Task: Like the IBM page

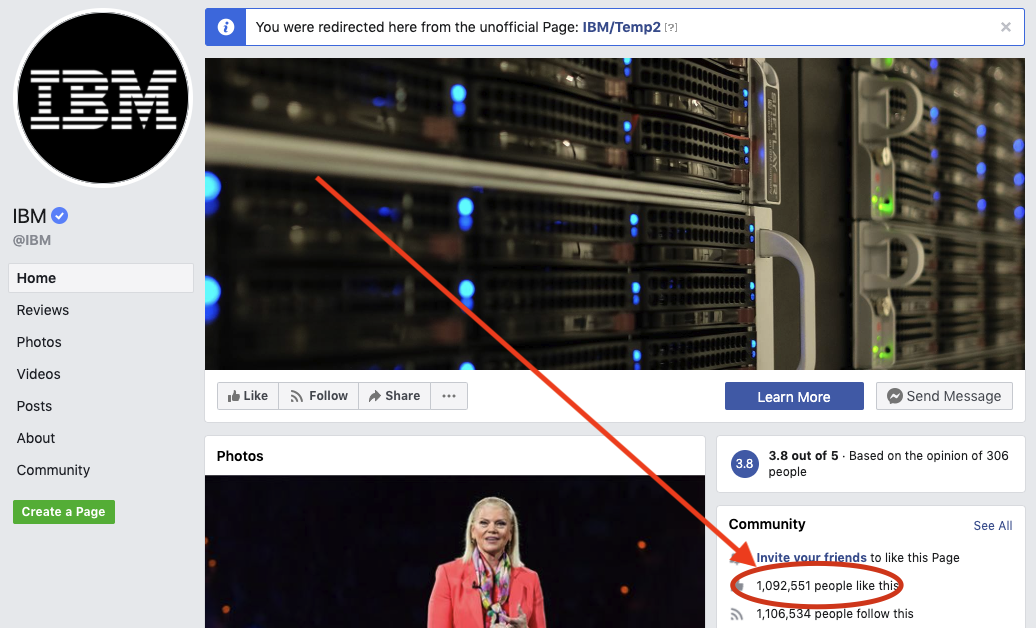Action: (248, 396)
